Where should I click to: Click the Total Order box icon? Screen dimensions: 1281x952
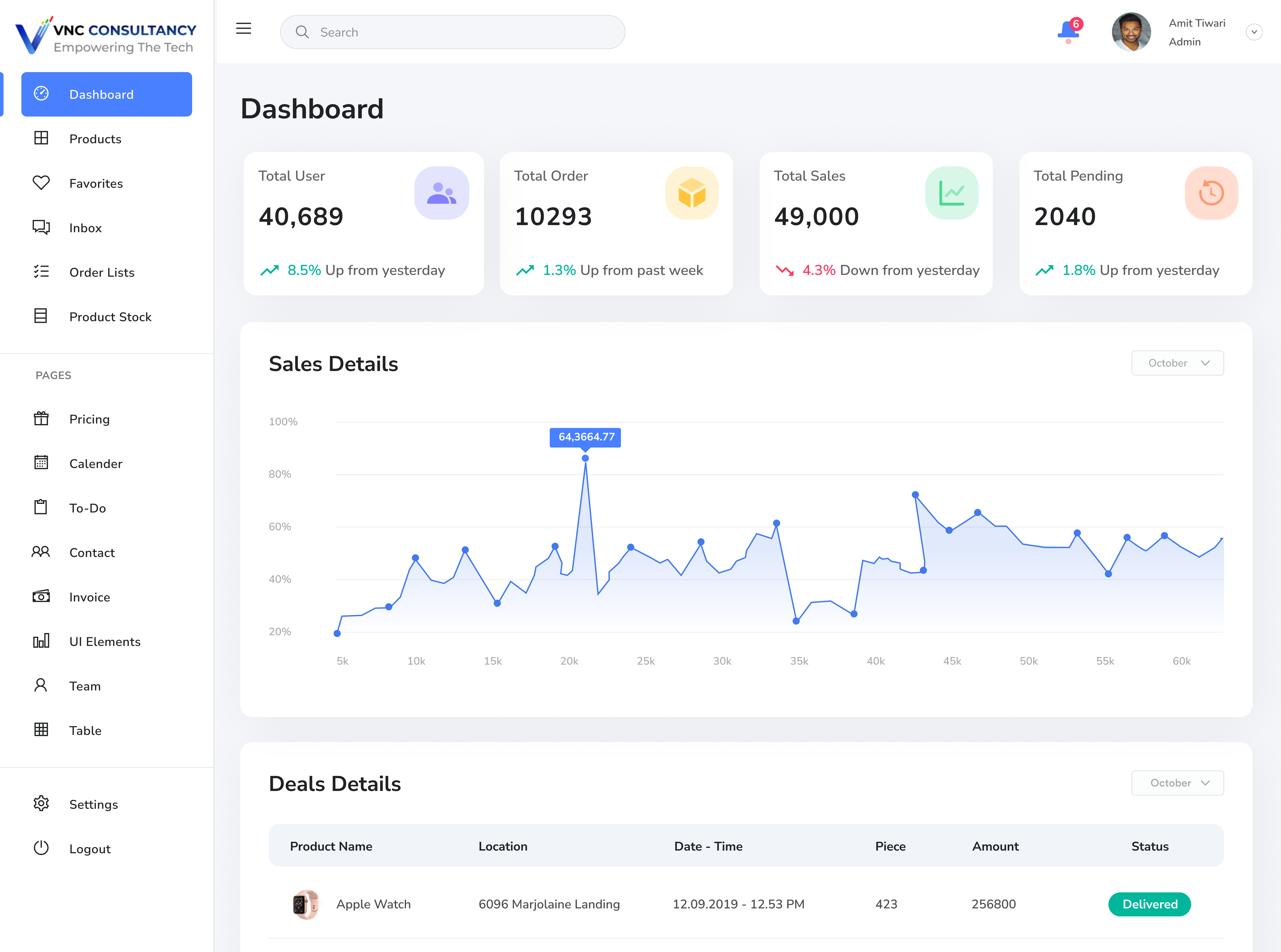(691, 193)
